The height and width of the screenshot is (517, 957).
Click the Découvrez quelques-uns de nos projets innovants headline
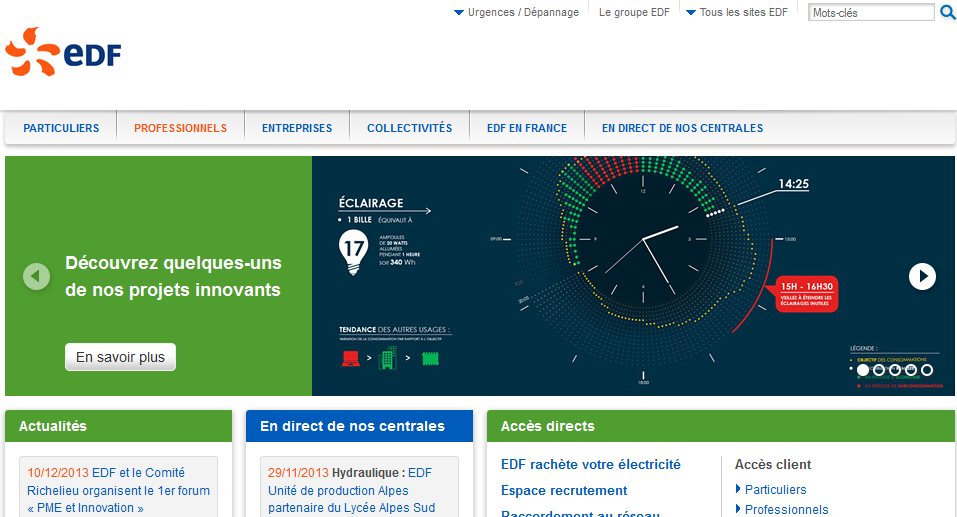point(173,276)
